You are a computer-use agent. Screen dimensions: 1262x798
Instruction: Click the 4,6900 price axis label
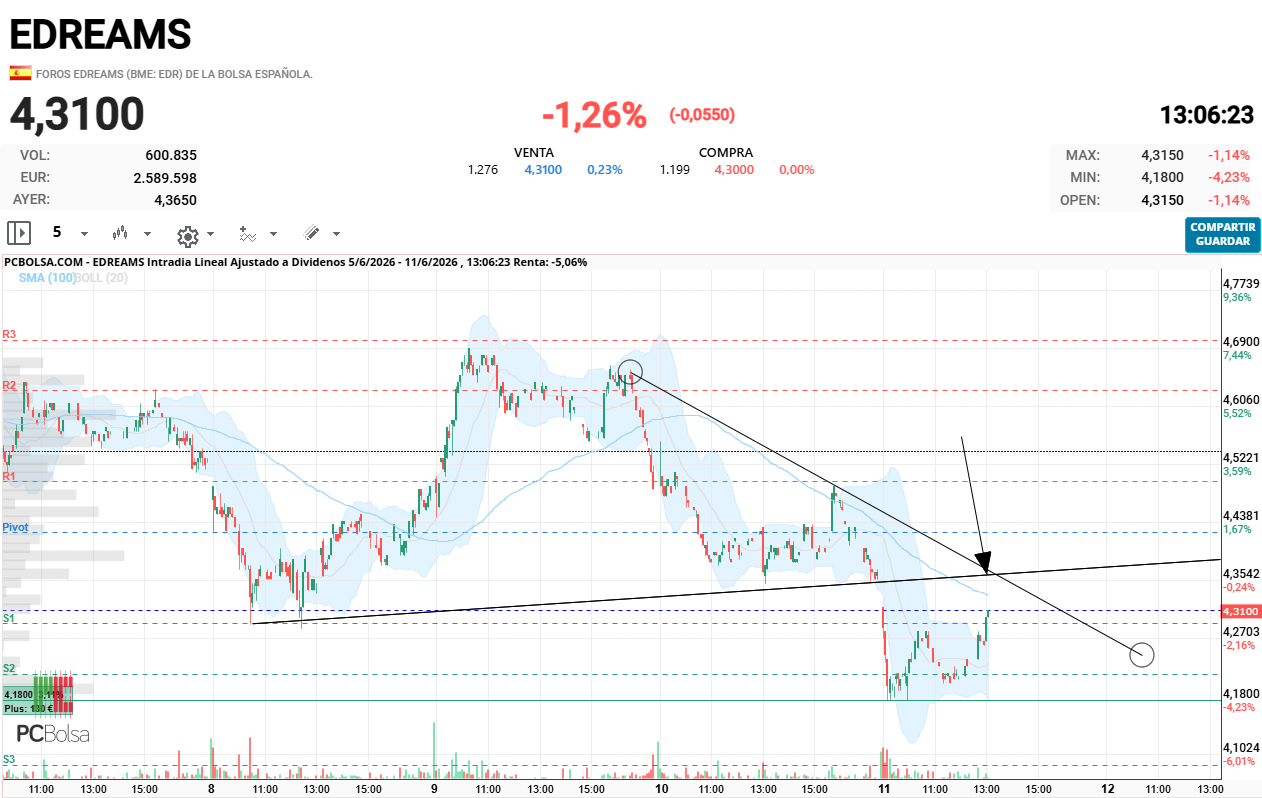(x=1241, y=342)
